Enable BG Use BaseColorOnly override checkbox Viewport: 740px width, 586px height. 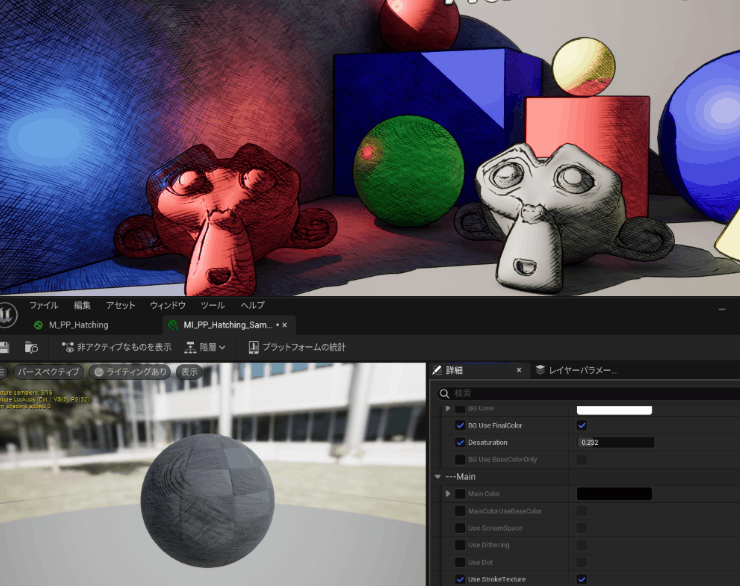[460, 460]
